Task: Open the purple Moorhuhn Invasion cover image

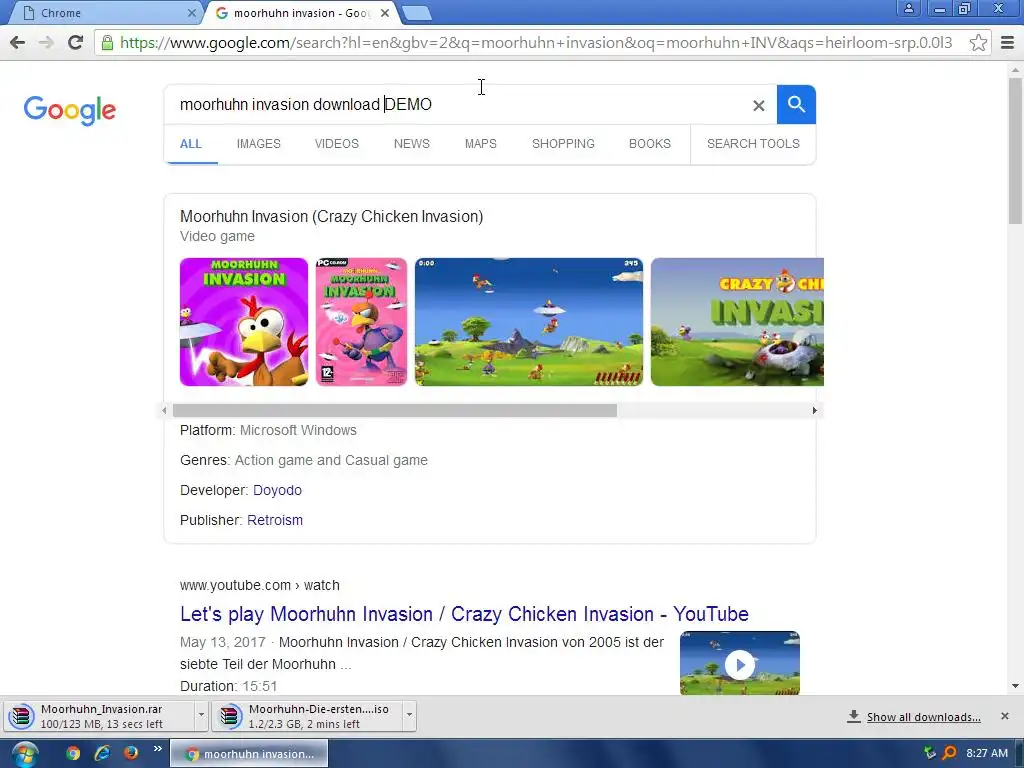Action: click(x=244, y=322)
